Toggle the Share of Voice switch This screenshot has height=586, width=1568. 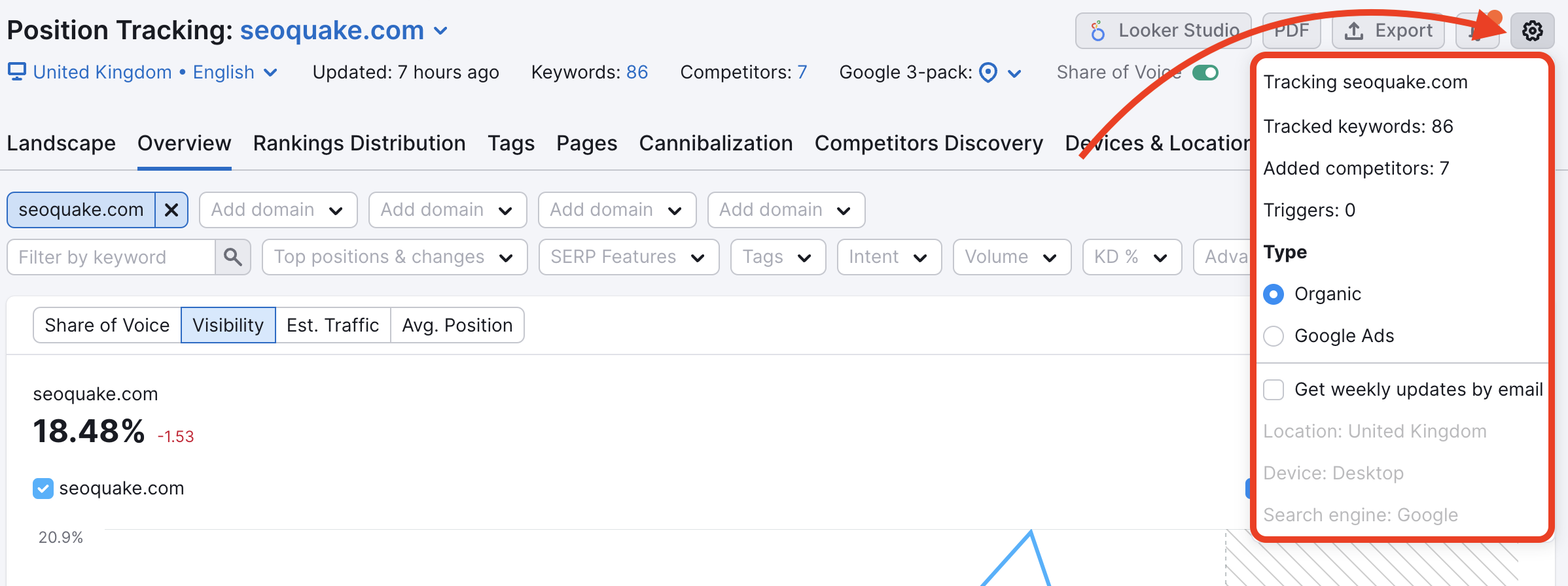tap(1205, 73)
